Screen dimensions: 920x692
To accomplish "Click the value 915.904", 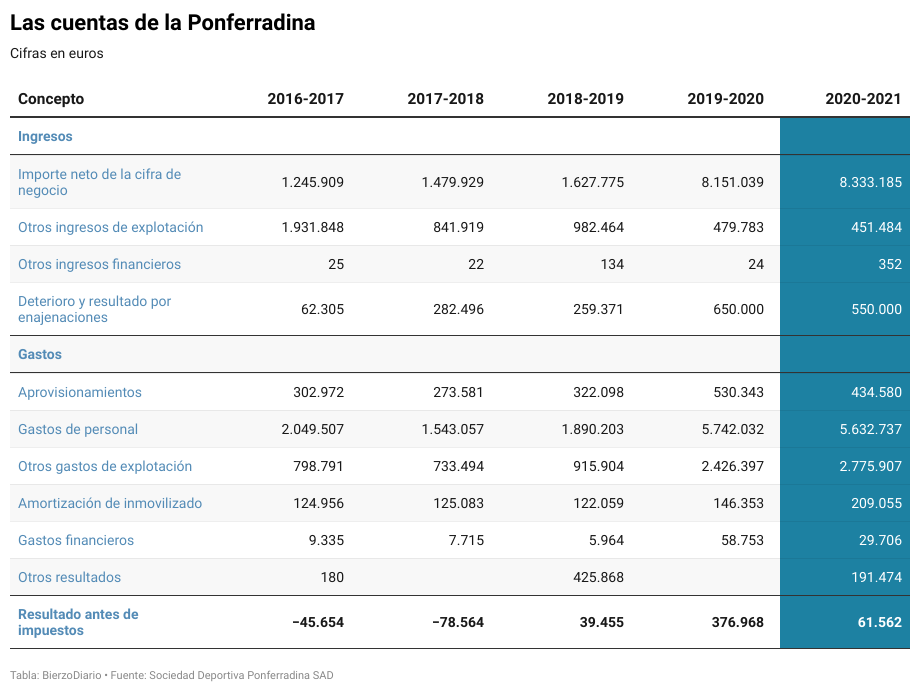I will (x=598, y=466).
